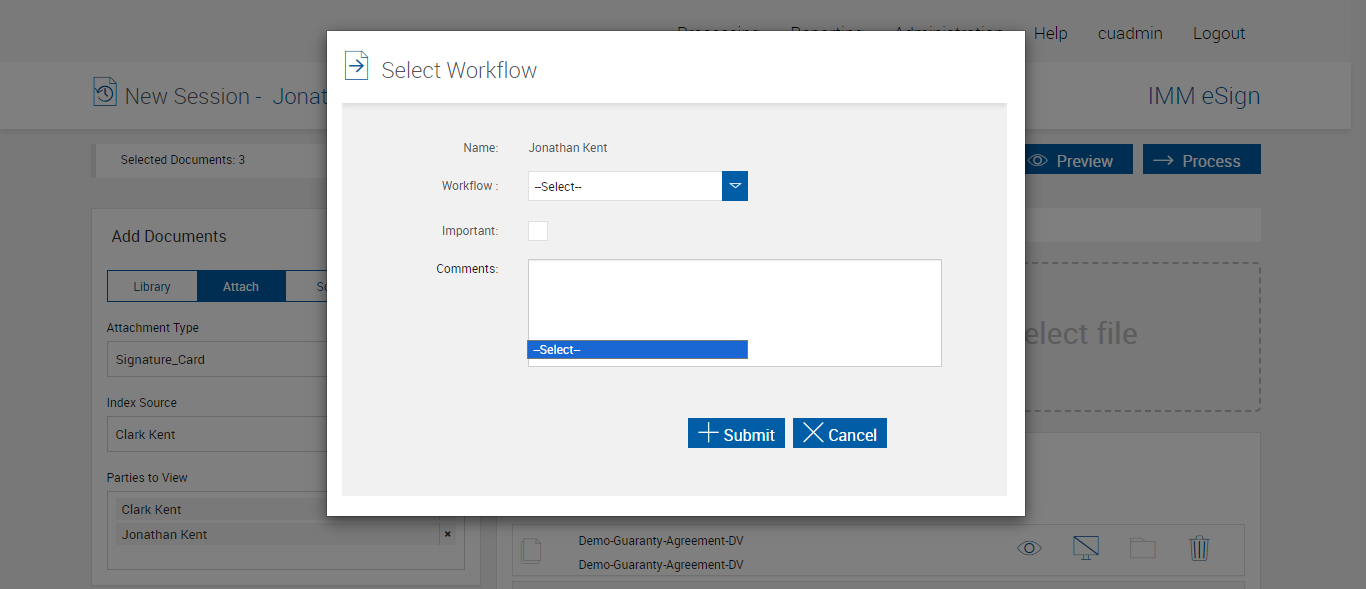Click the document page icon beside Demo-Guaranty-Agreement-DV
This screenshot has height=589, width=1366.
[532, 550]
